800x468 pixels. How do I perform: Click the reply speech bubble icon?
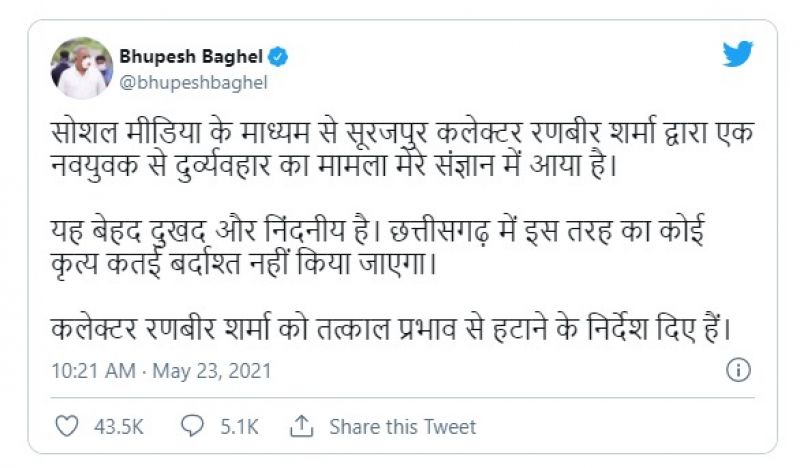[193, 427]
